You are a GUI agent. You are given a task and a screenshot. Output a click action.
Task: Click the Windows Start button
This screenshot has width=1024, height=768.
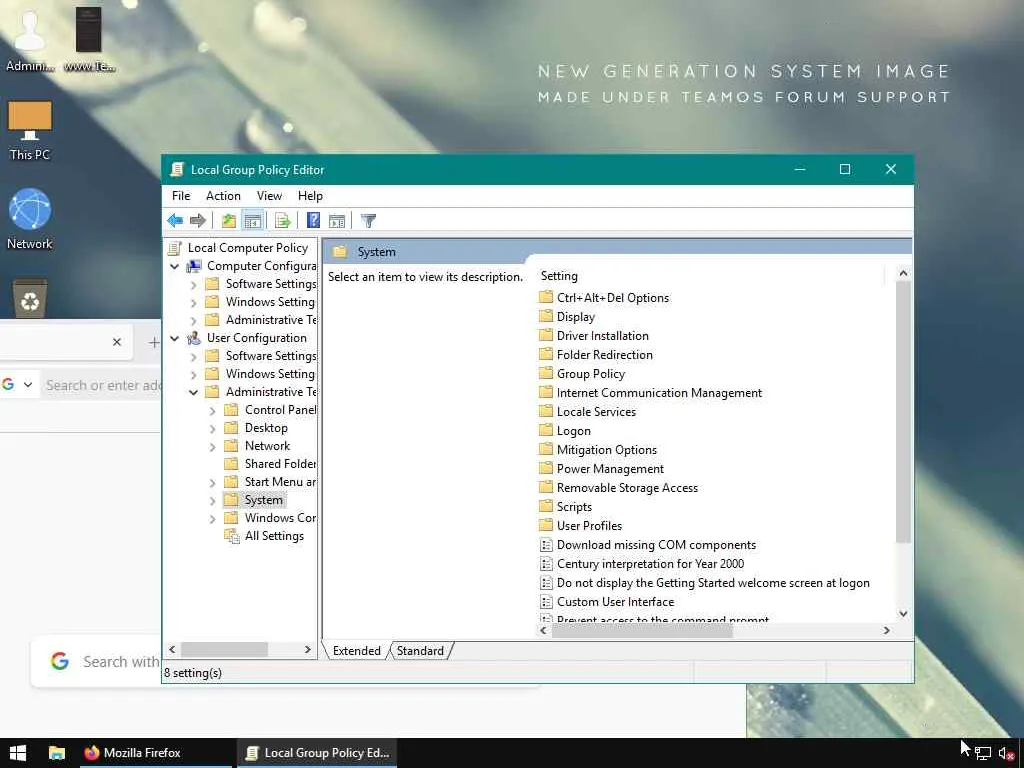[x=18, y=753]
